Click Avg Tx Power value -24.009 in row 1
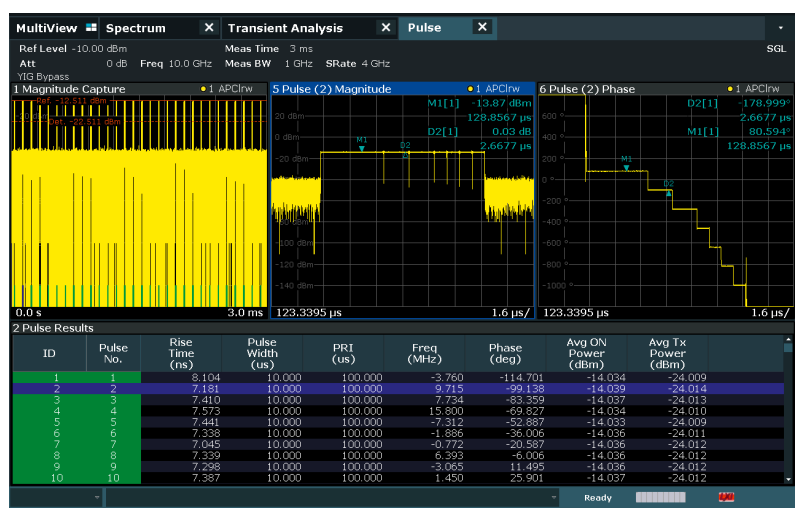Screen dimensions: 805x518 click(687, 377)
